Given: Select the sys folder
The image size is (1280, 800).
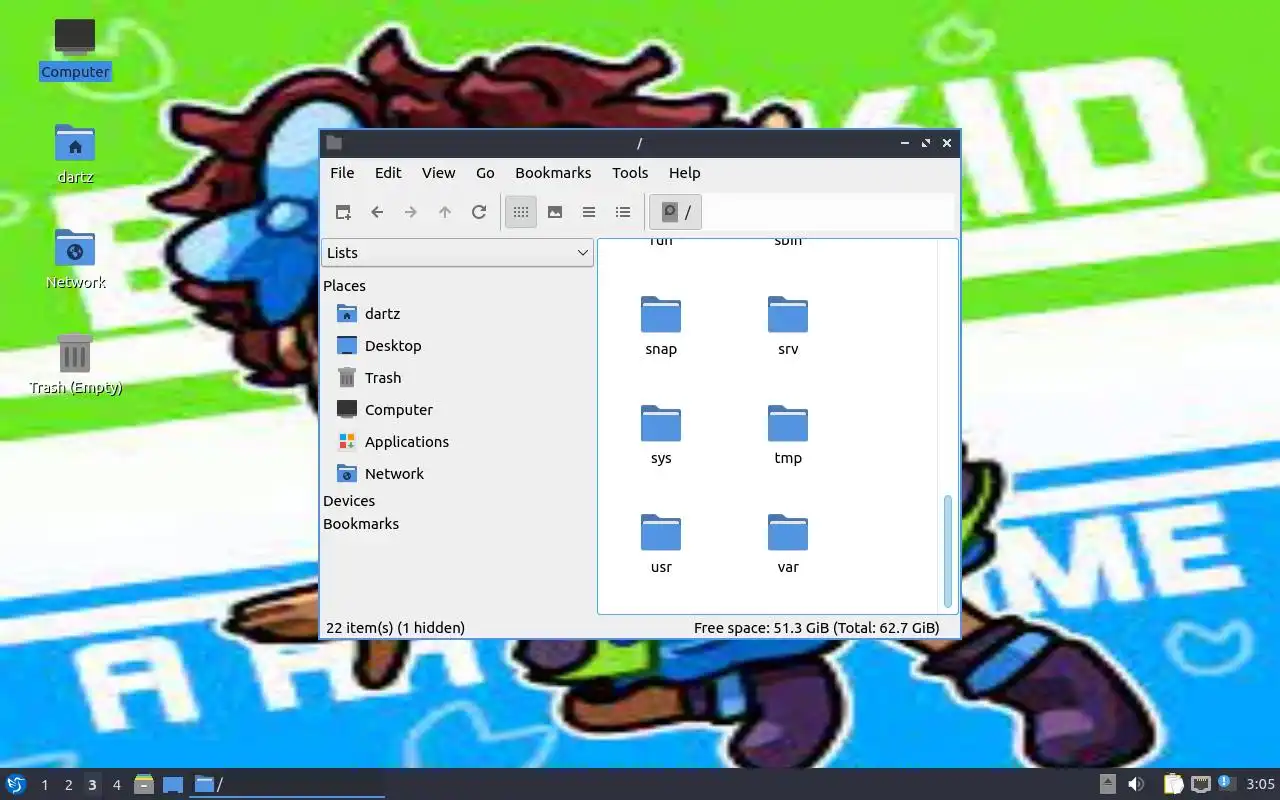Looking at the screenshot, I should coord(661,436).
